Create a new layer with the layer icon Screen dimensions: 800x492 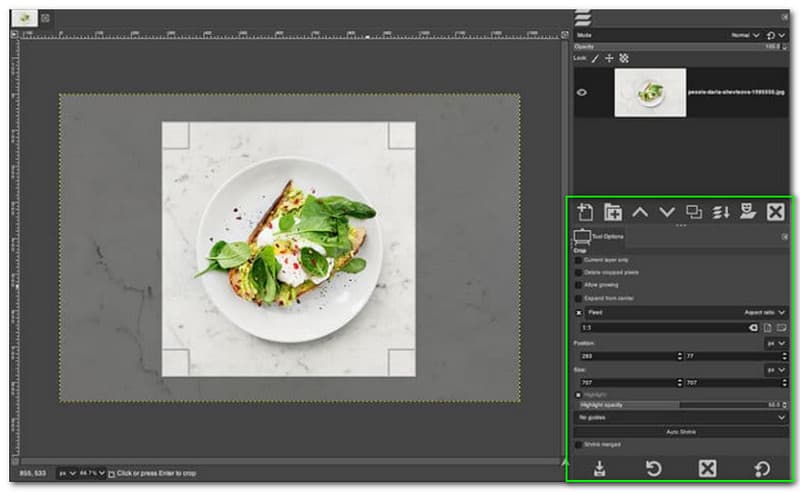[585, 212]
